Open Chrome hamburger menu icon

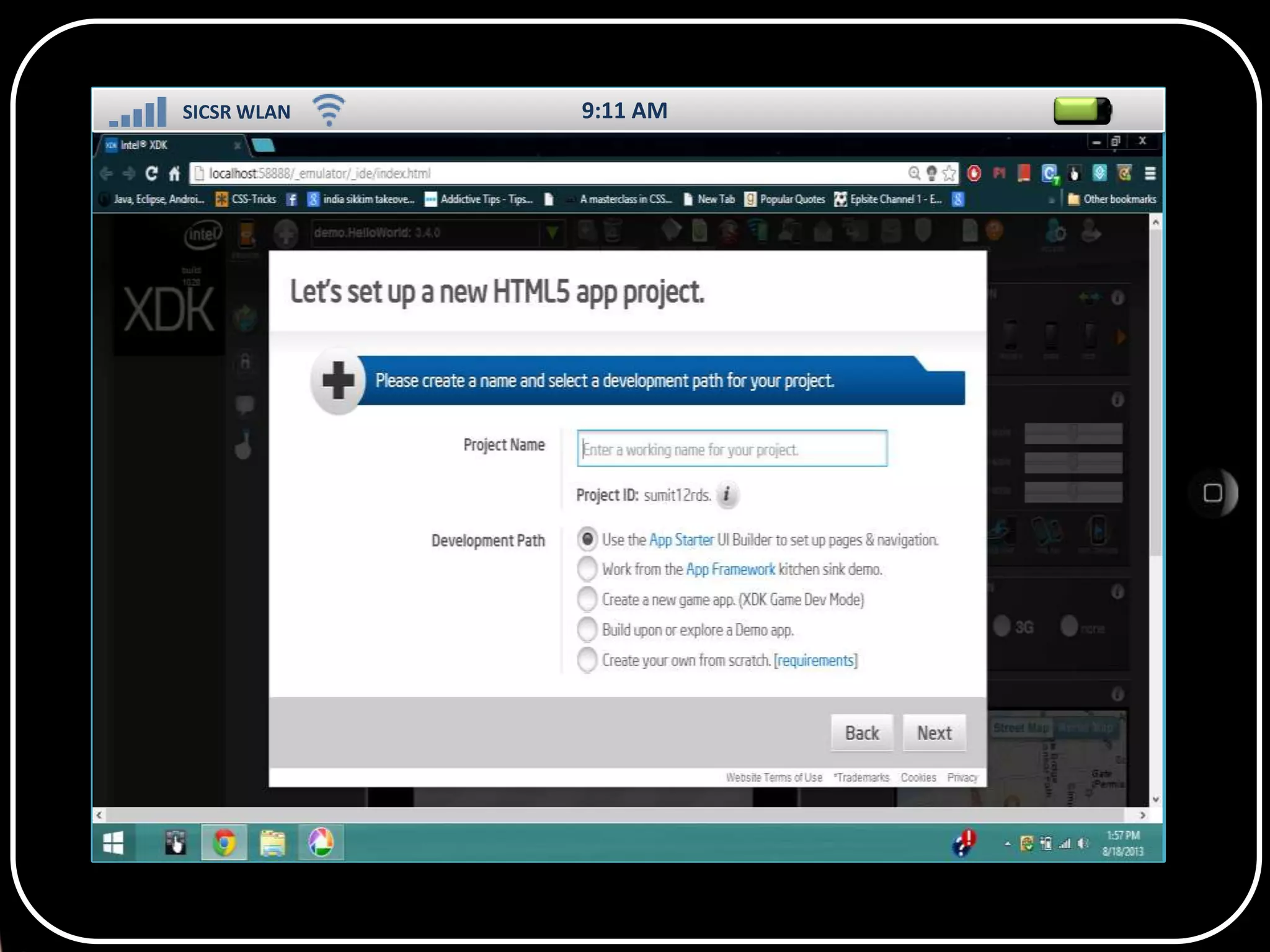[1150, 174]
